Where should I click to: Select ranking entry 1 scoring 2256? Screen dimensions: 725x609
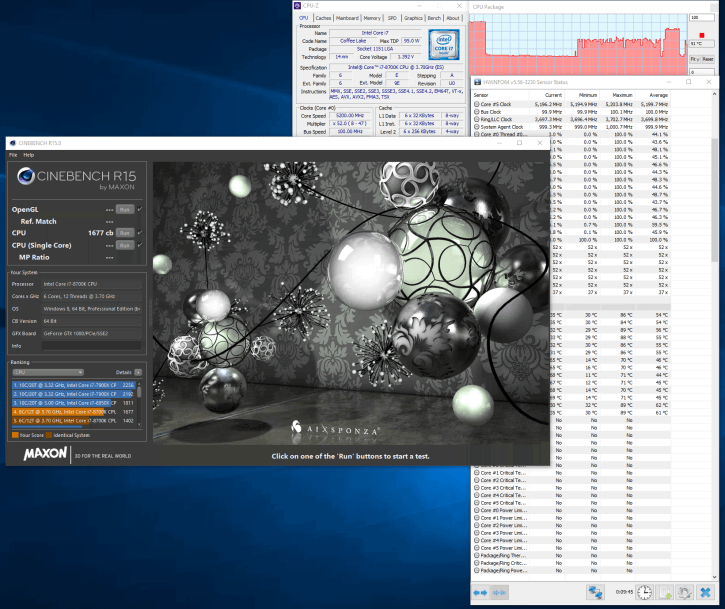[x=74, y=385]
